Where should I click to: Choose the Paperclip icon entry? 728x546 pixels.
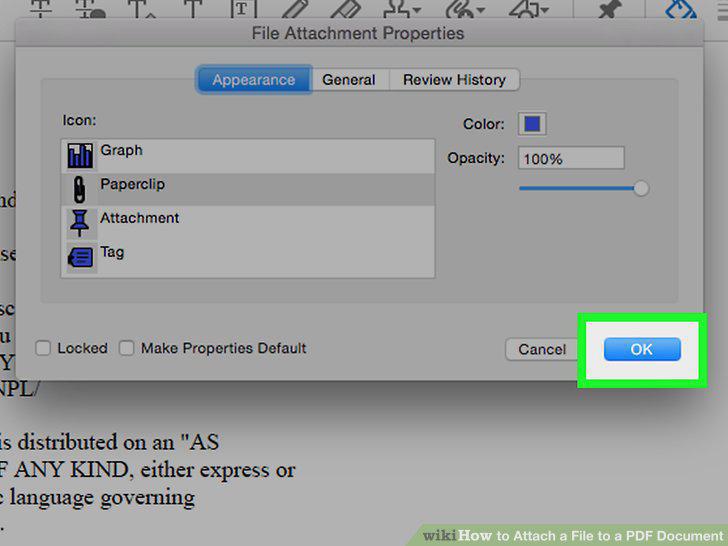pyautogui.click(x=247, y=189)
